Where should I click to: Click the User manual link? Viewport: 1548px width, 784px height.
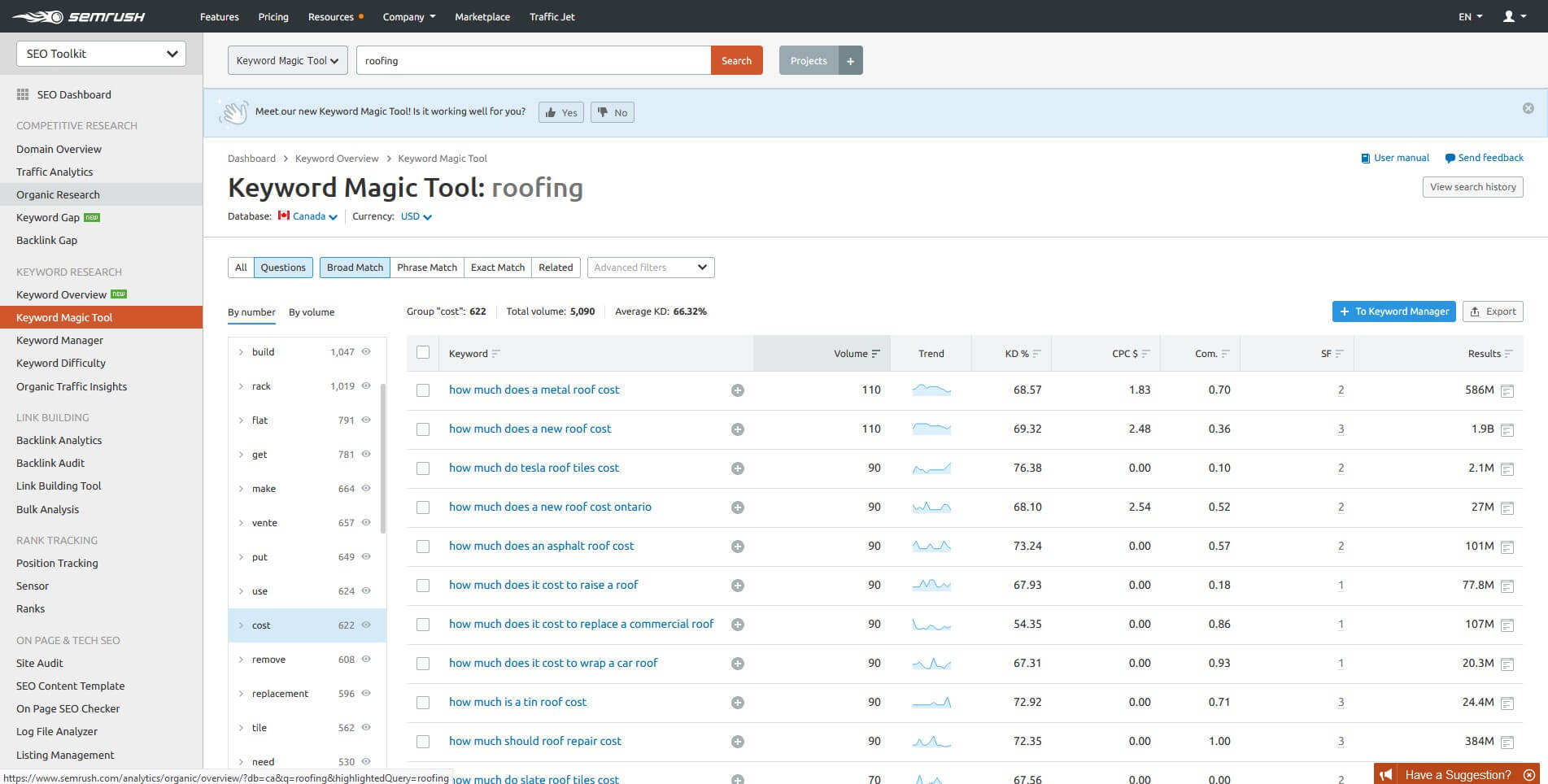point(1395,158)
